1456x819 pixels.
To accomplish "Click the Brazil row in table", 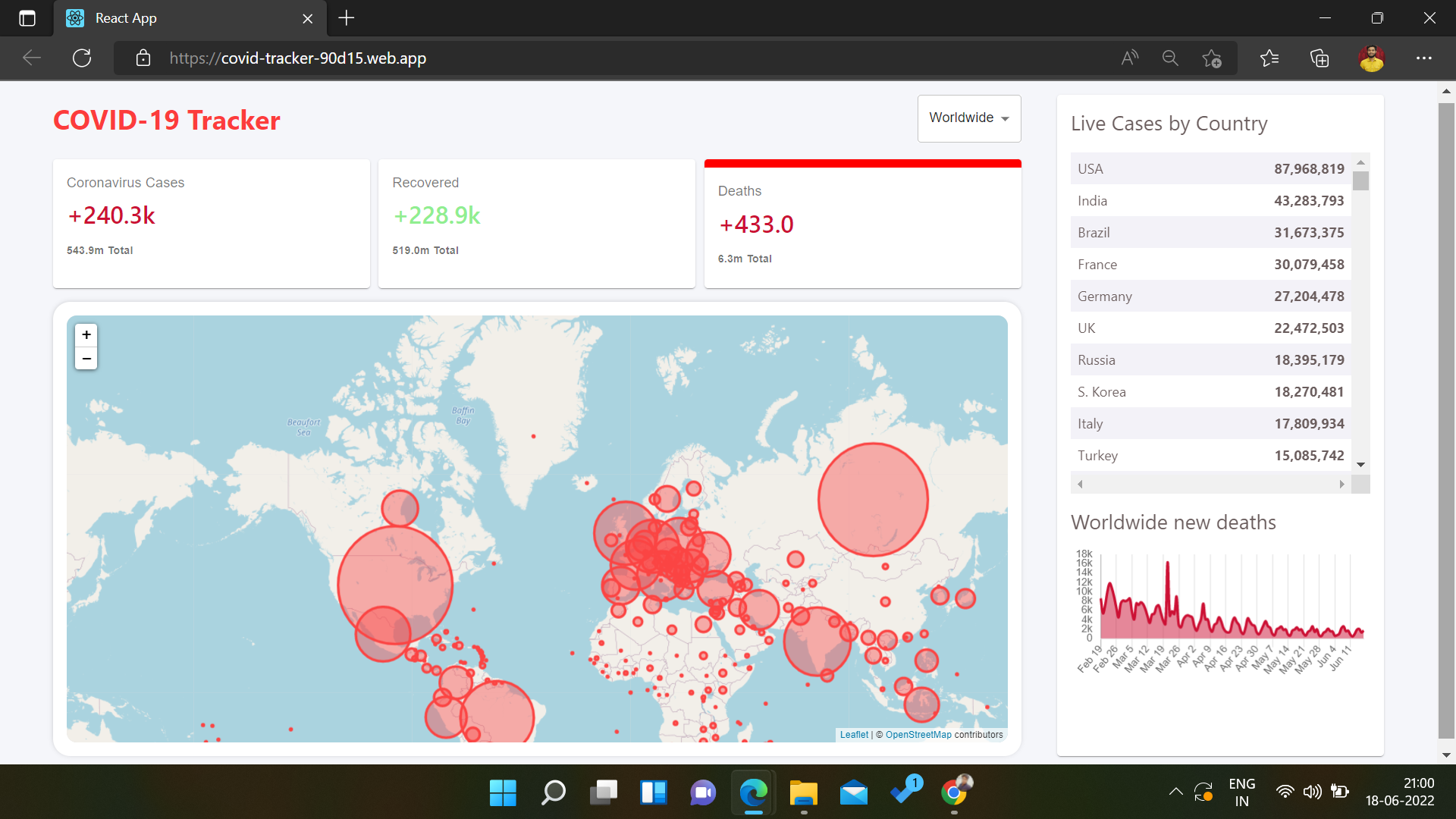I will point(1210,232).
